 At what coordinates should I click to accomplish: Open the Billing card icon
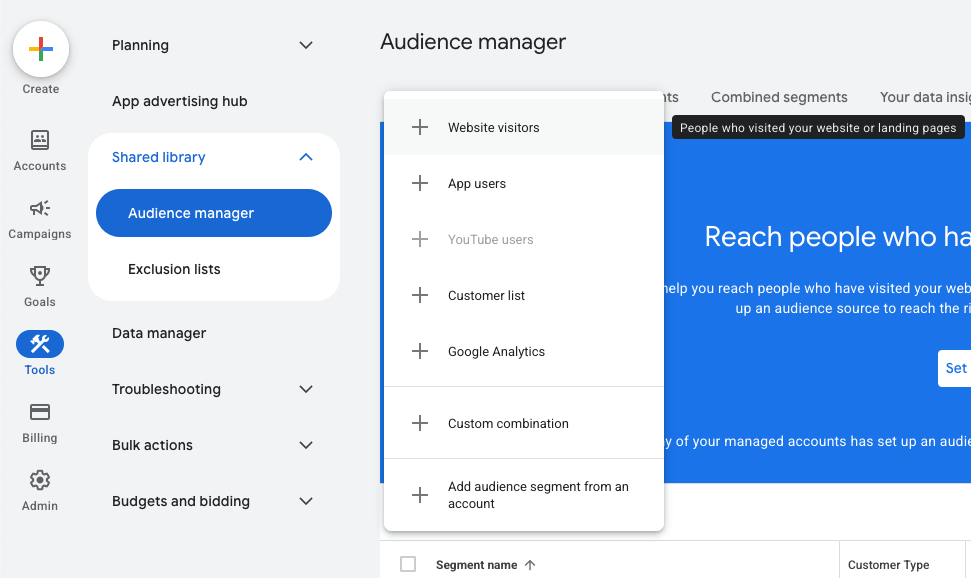[x=40, y=413]
